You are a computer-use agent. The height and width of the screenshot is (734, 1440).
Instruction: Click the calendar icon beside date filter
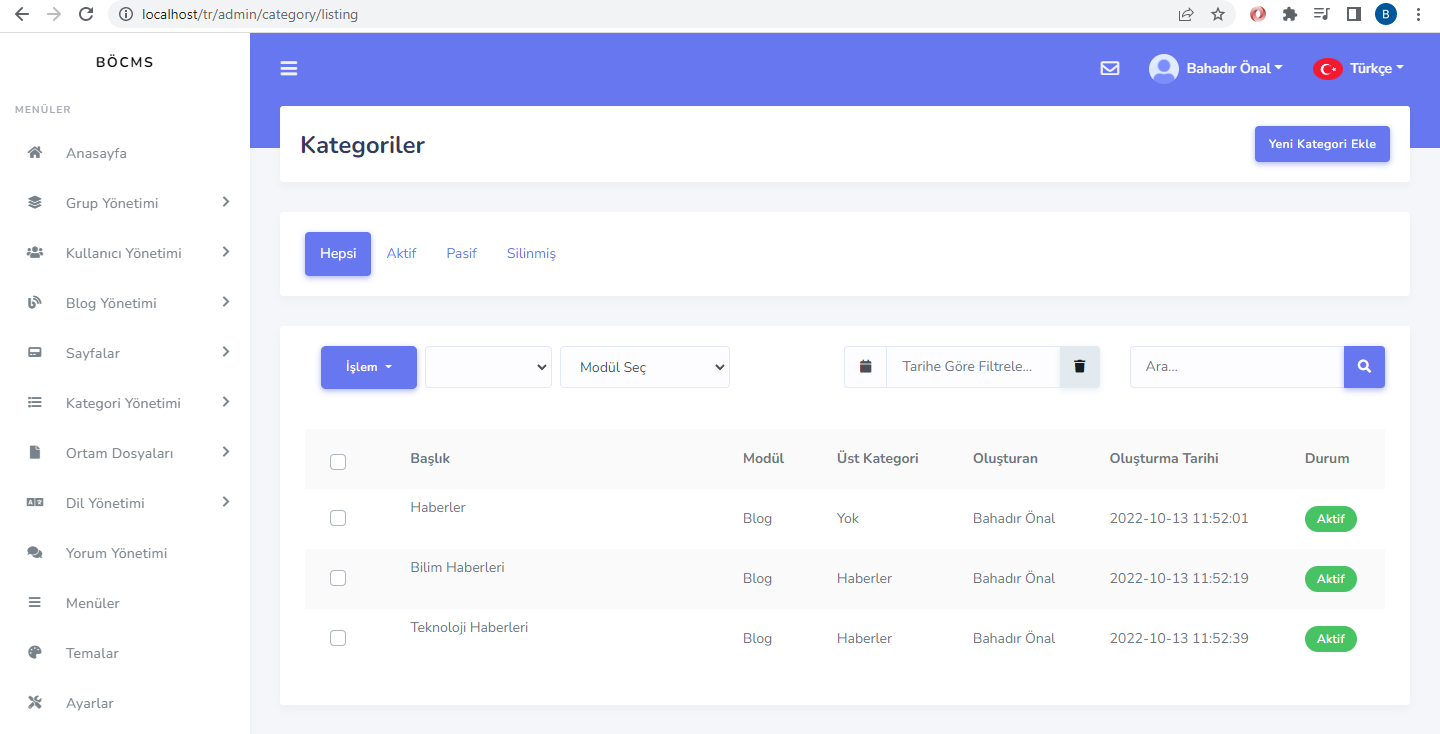(865, 367)
